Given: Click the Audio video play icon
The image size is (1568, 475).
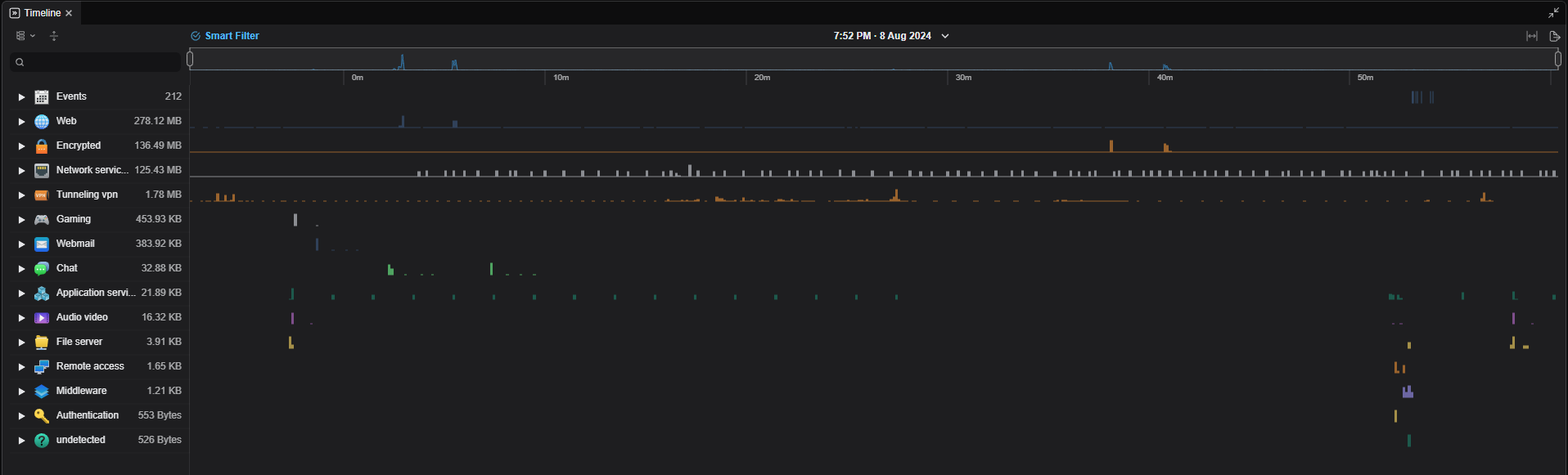Looking at the screenshot, I should (42, 317).
